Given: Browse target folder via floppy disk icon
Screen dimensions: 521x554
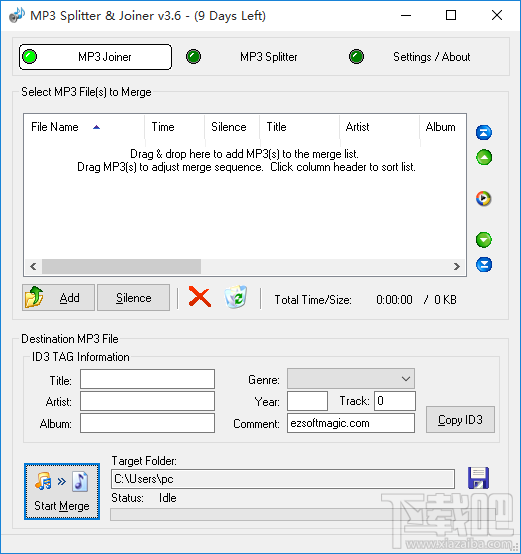Looking at the screenshot, I should coord(478,478).
